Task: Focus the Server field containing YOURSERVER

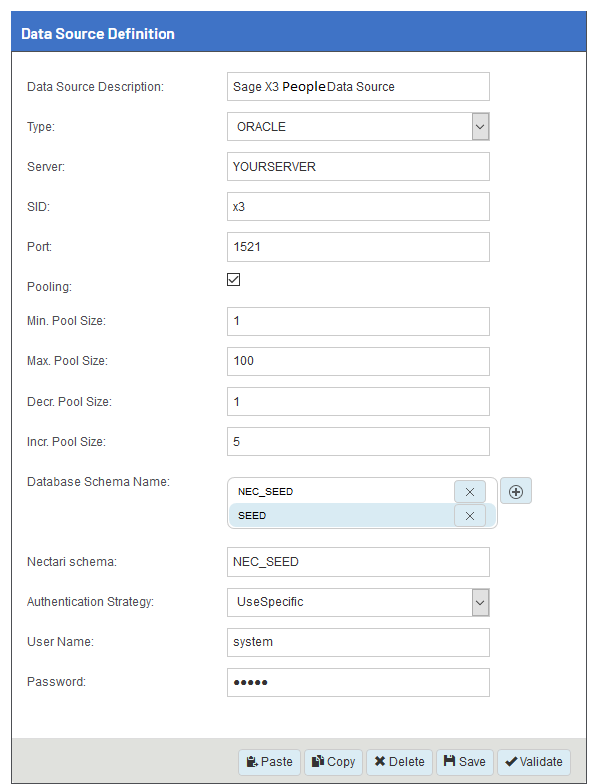Action: click(x=358, y=166)
